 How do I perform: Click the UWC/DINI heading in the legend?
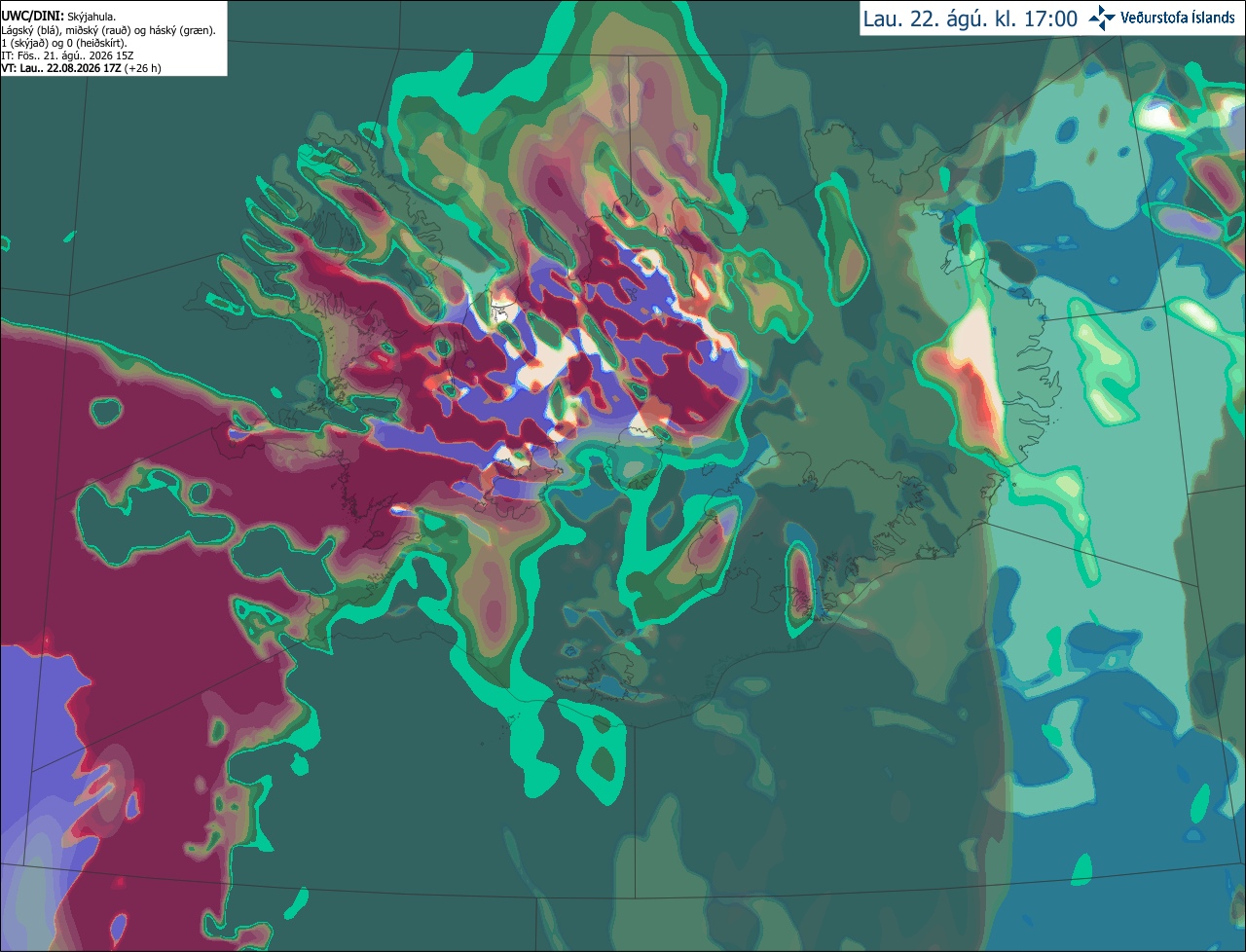point(33,17)
